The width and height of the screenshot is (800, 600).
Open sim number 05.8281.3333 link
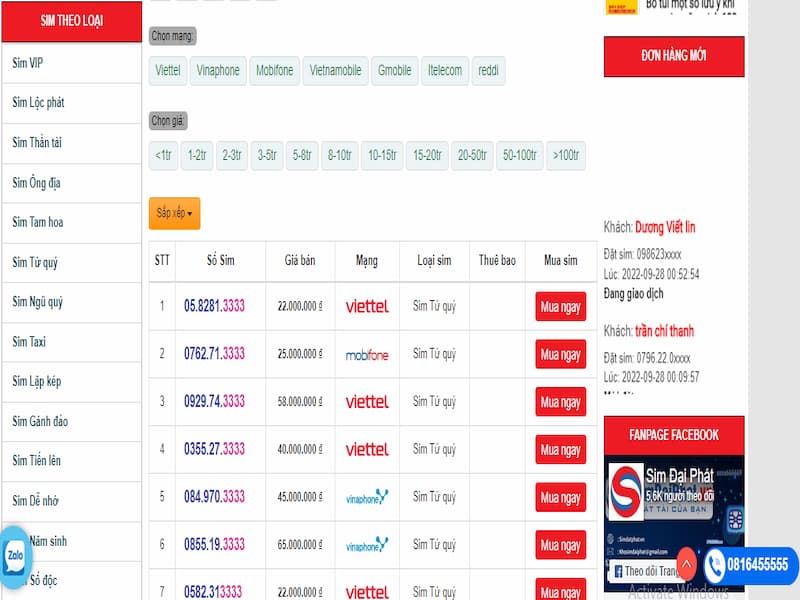pos(214,306)
